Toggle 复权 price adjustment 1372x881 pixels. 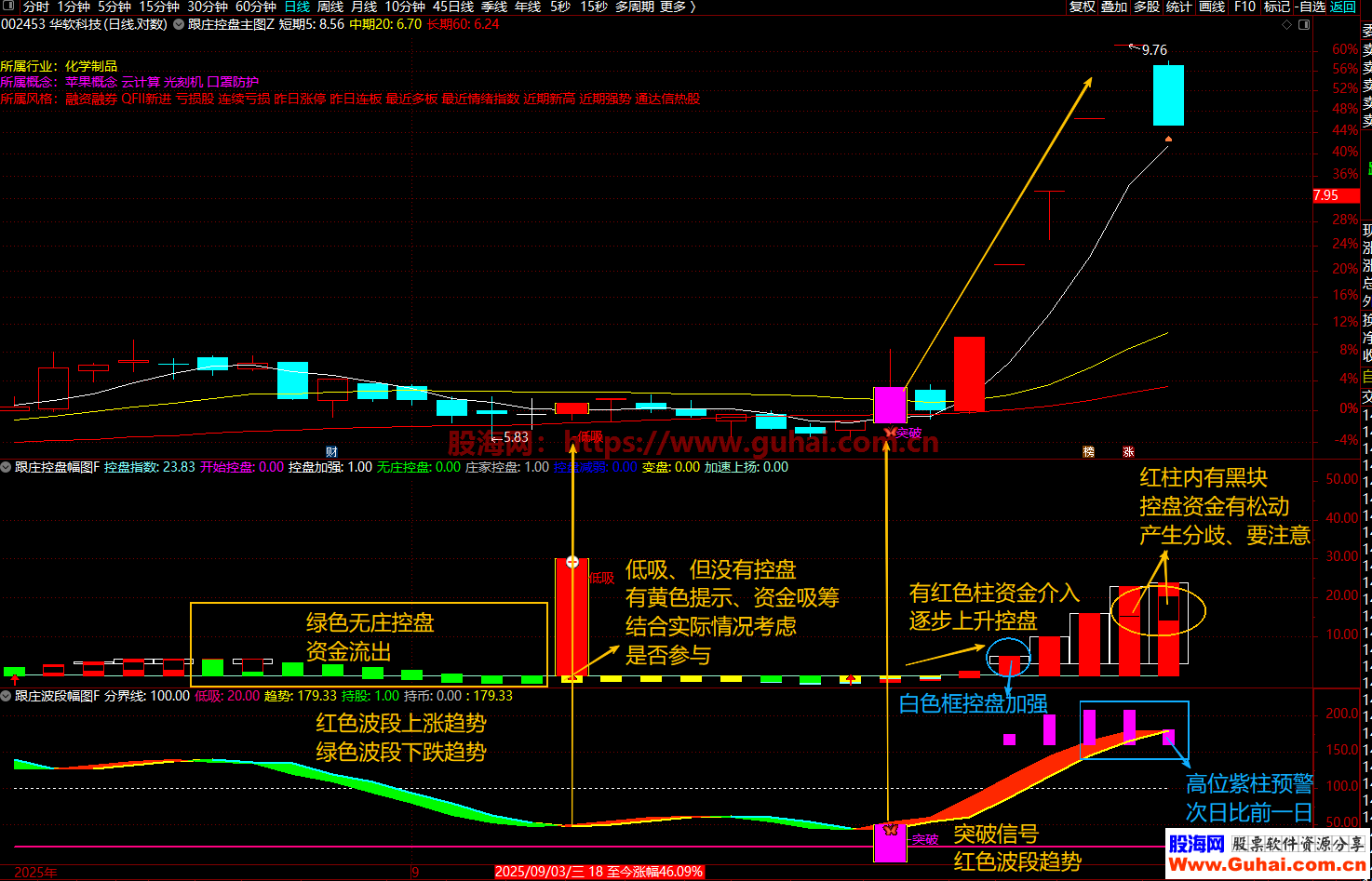click(x=1082, y=7)
